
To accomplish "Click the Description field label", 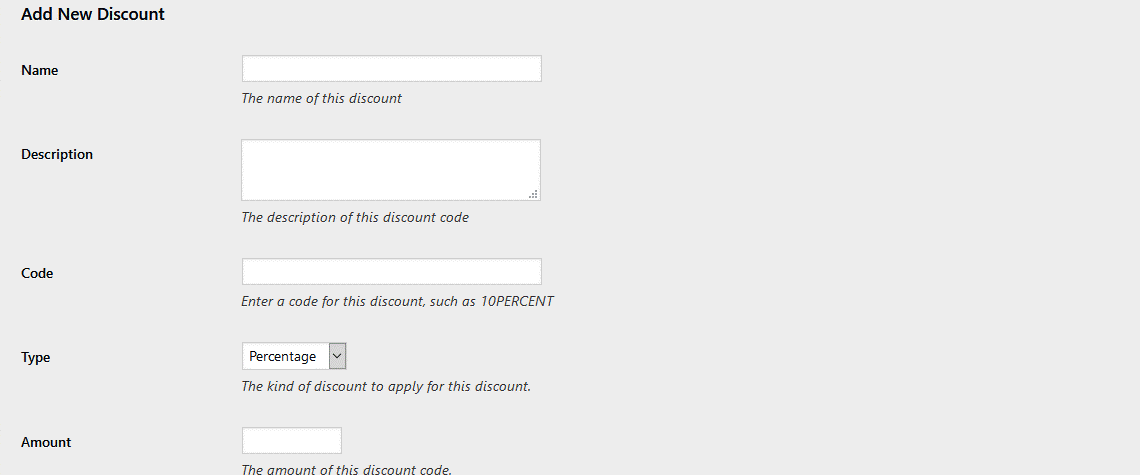I will (x=57, y=154).
